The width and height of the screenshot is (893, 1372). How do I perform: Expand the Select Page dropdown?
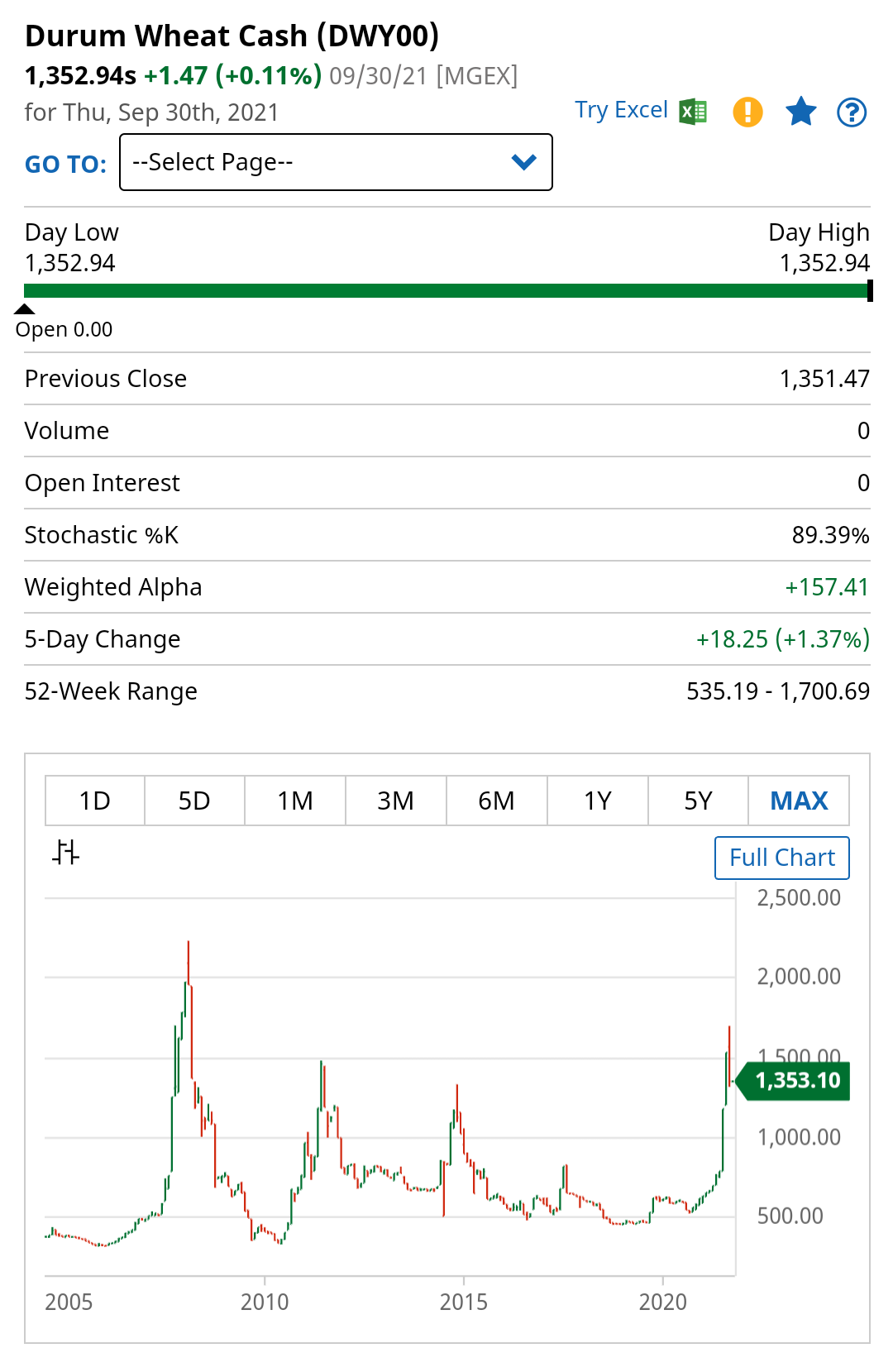[336, 162]
